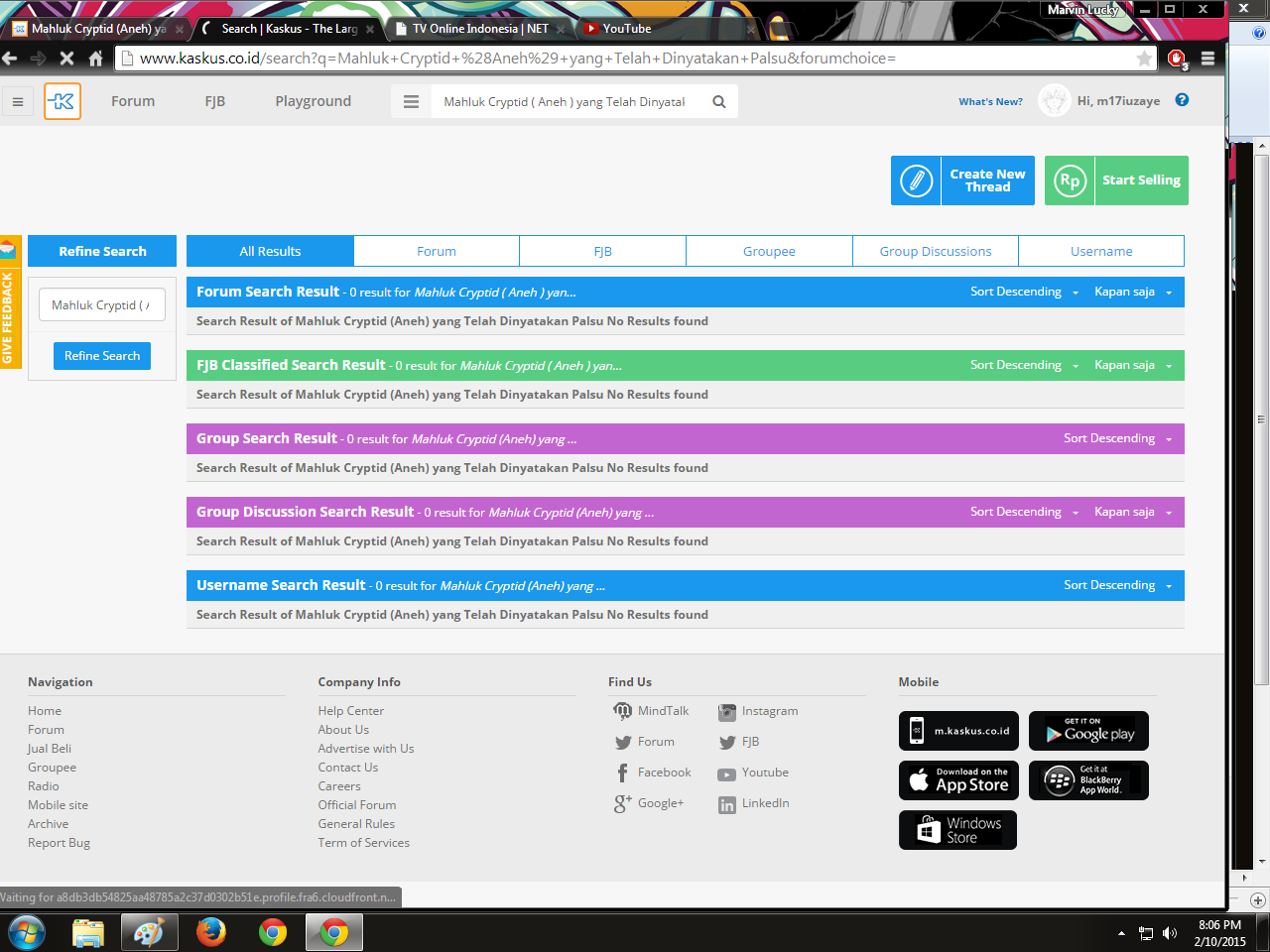Switch to the Groupee results tab
This screenshot has width=1270, height=952.
pyautogui.click(x=769, y=251)
